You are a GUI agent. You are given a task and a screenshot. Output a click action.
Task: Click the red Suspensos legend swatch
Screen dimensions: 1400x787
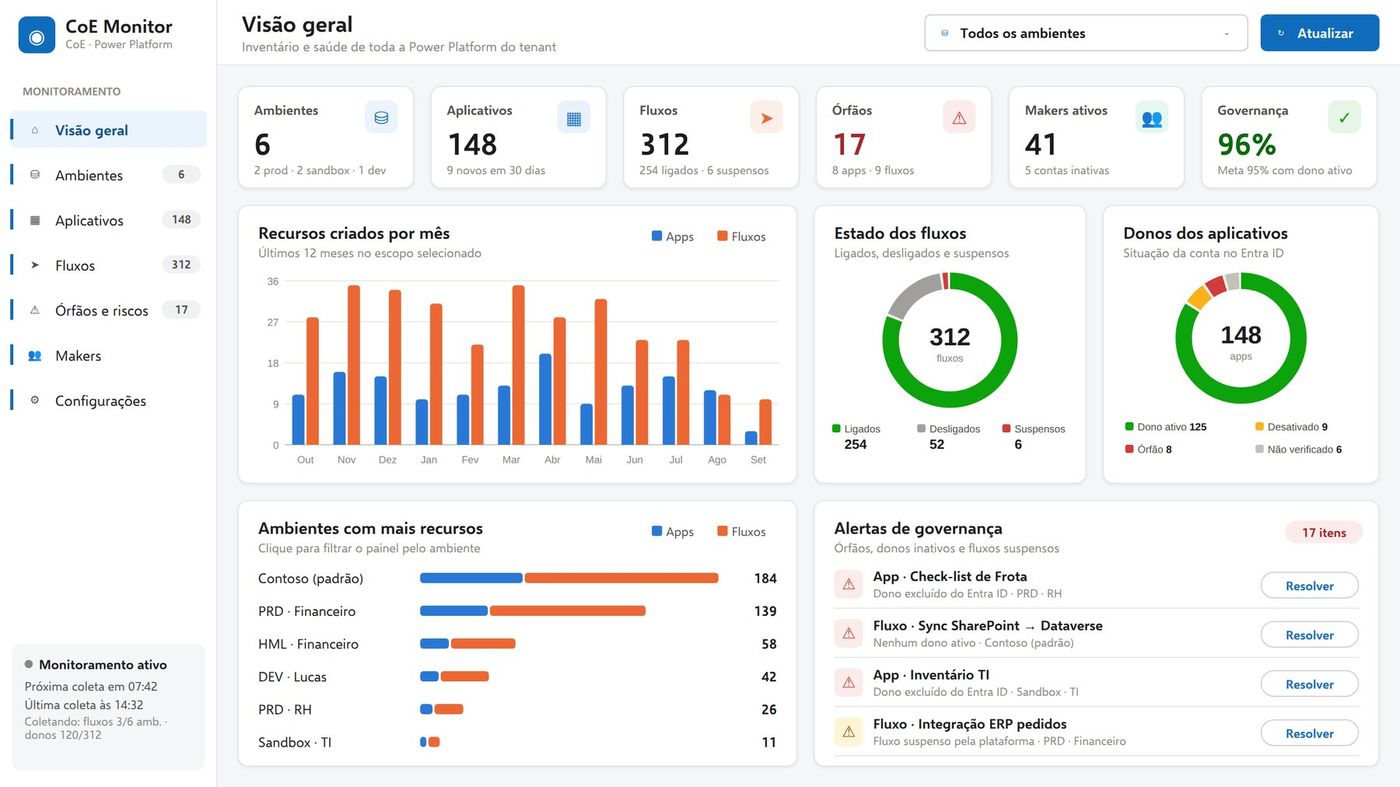coord(1006,428)
